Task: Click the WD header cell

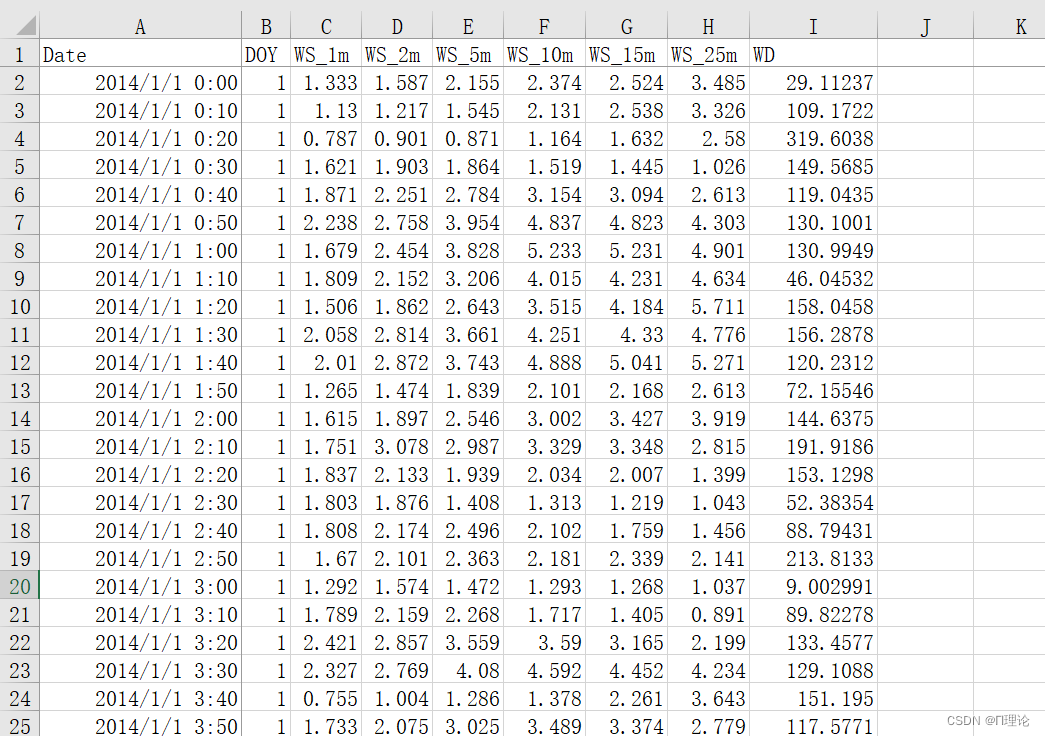Action: click(x=813, y=55)
